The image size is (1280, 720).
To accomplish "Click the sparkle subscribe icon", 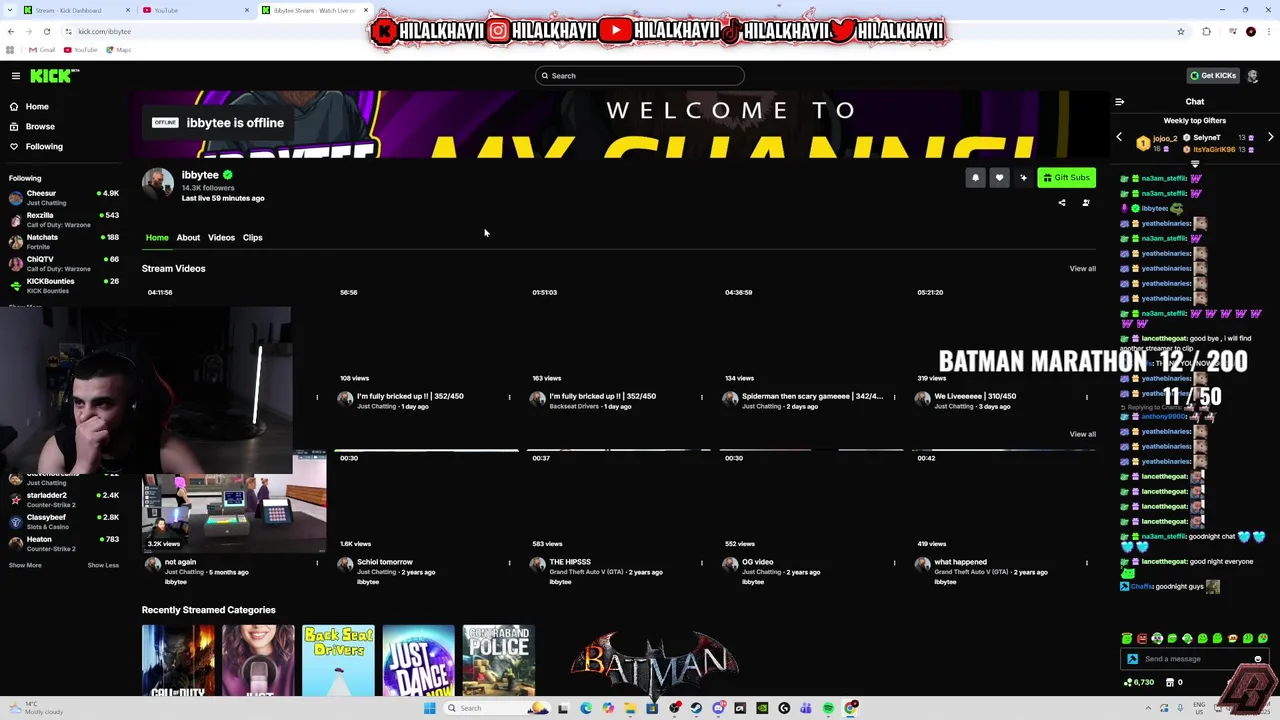I will point(1023,178).
